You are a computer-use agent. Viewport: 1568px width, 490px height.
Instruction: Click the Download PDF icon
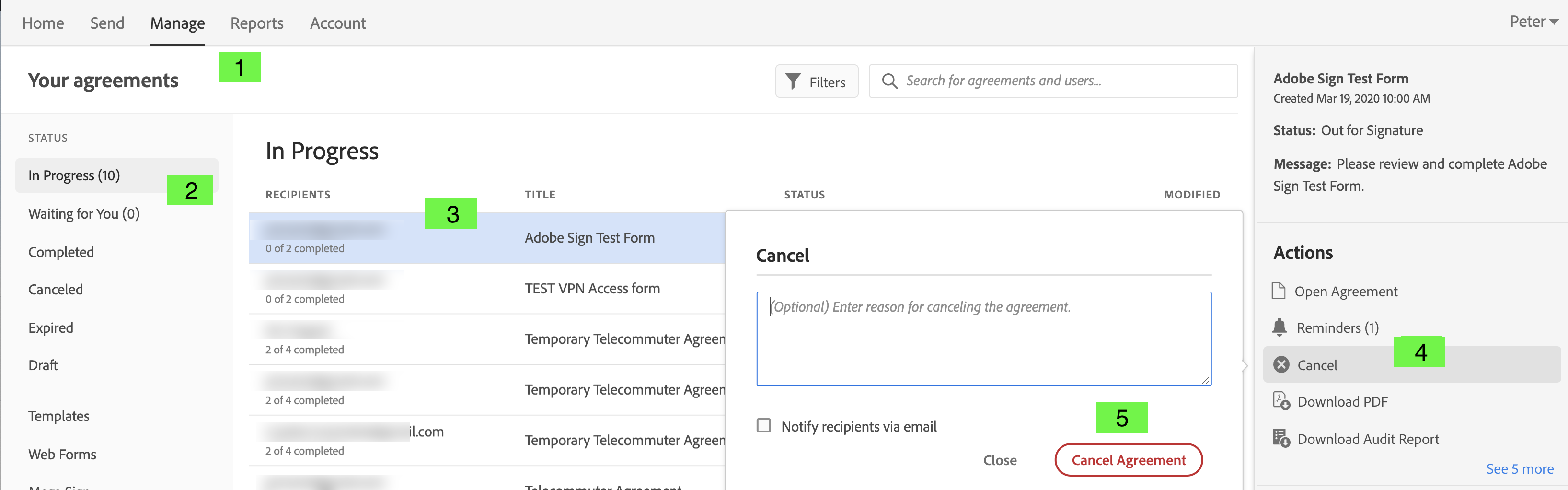pyautogui.click(x=1280, y=401)
